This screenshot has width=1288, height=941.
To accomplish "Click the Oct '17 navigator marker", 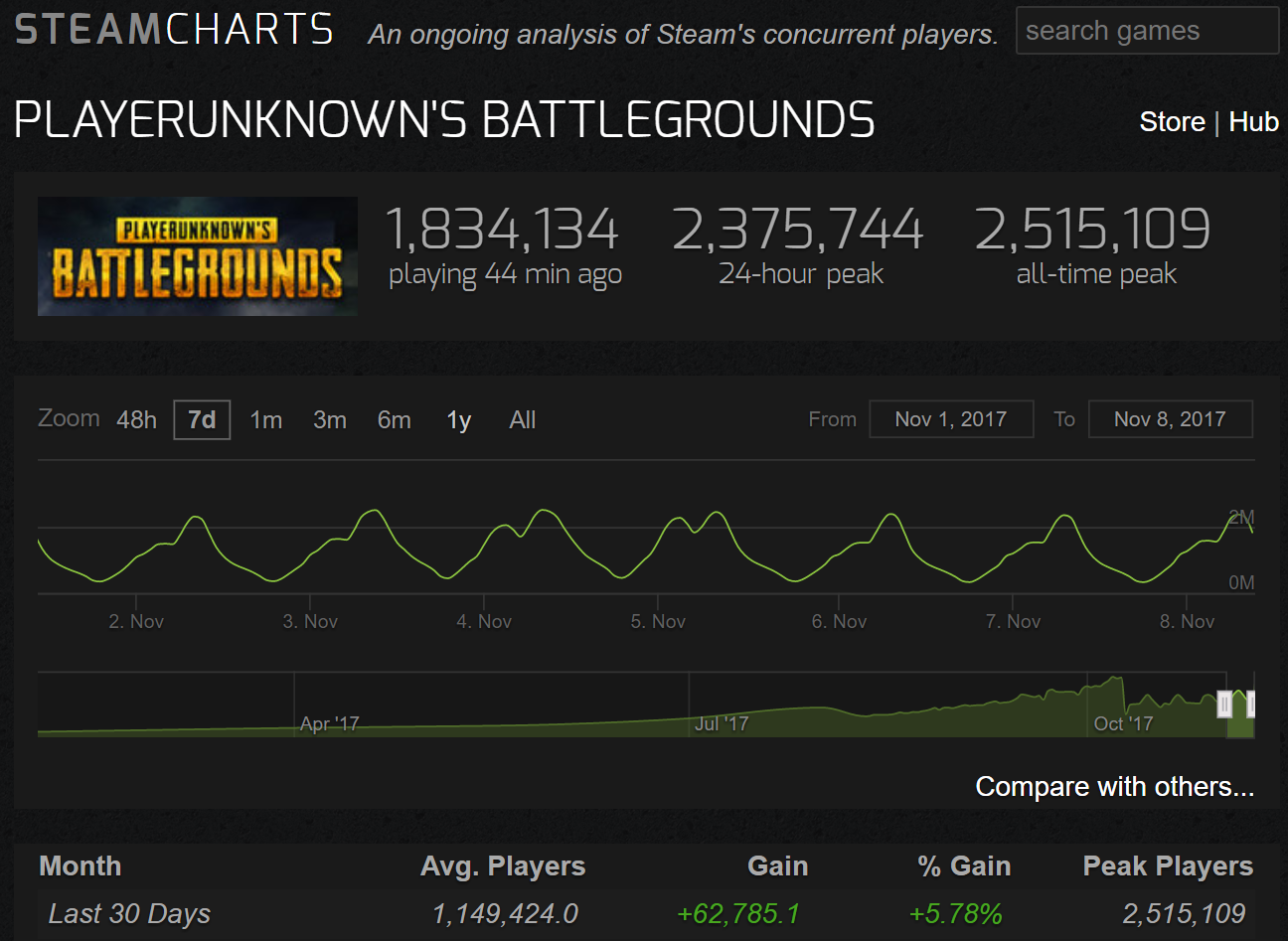I will tap(1123, 723).
